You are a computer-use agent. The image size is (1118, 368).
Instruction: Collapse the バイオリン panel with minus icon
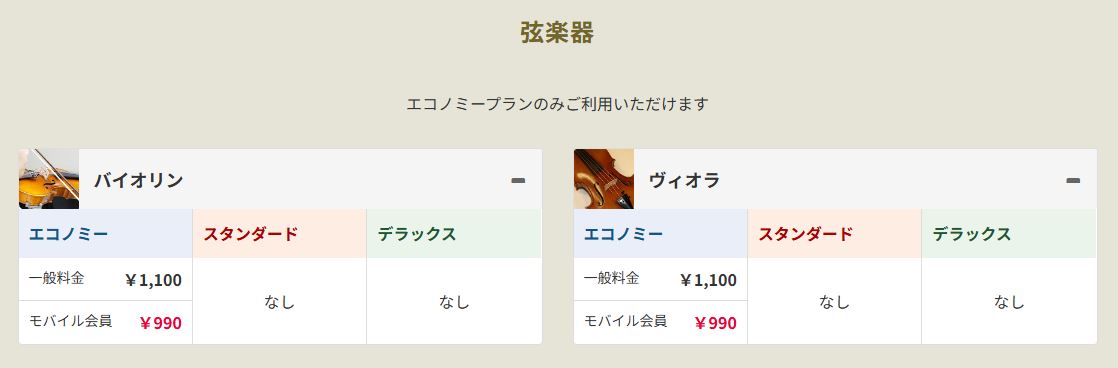click(x=518, y=180)
